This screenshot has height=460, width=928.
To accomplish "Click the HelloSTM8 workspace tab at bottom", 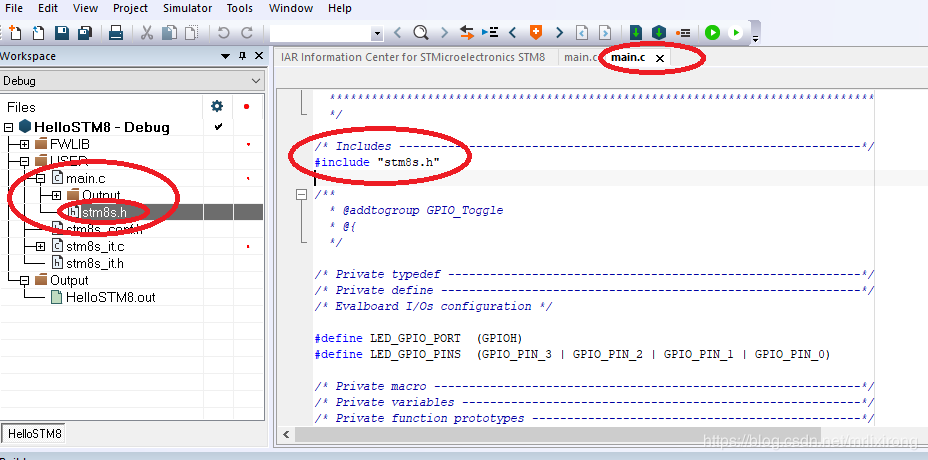I will pyautogui.click(x=35, y=434).
